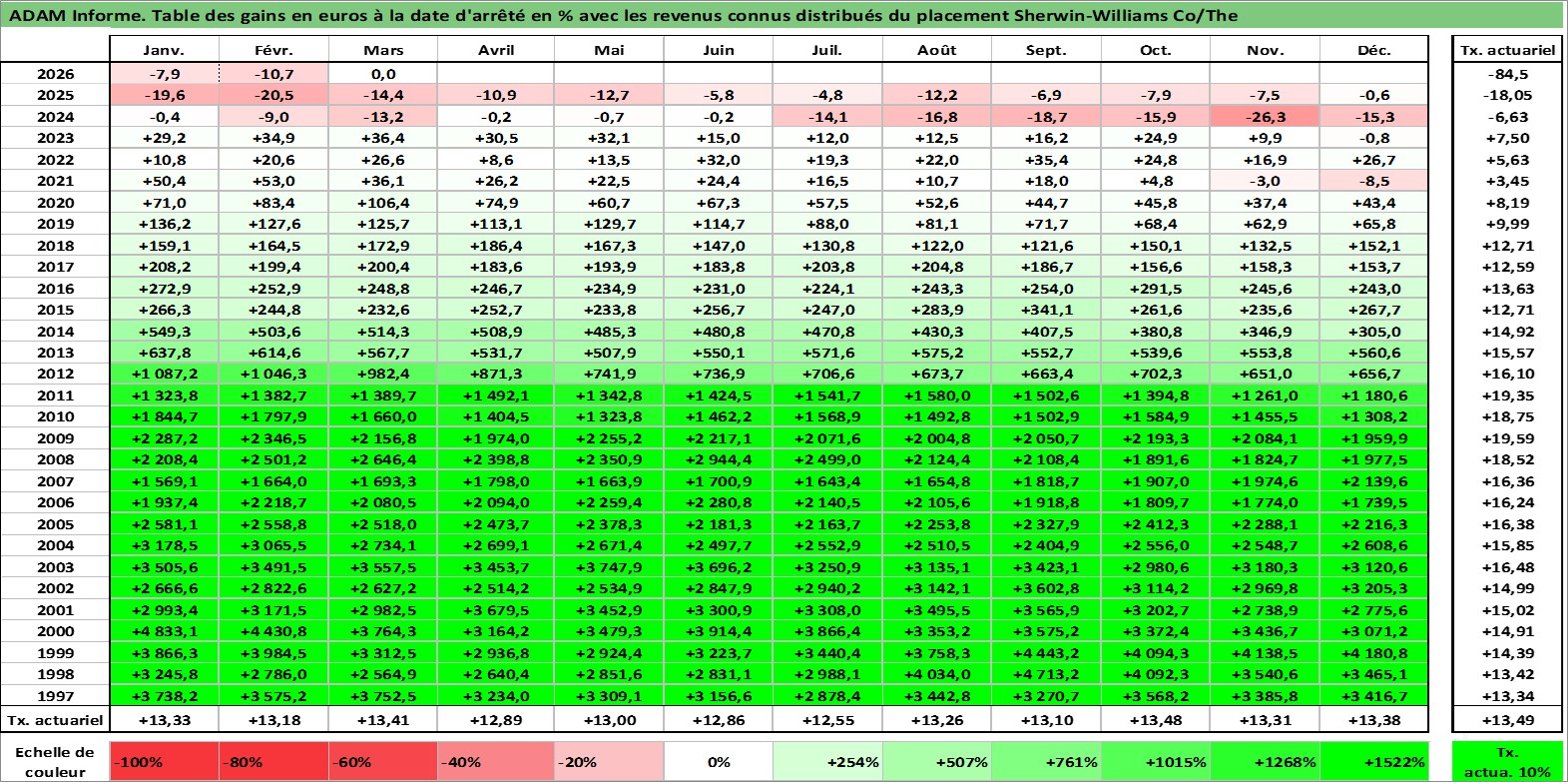The image size is (1568, 782).
Task: Click the 'Déc.' column header
Action: coord(1373,50)
